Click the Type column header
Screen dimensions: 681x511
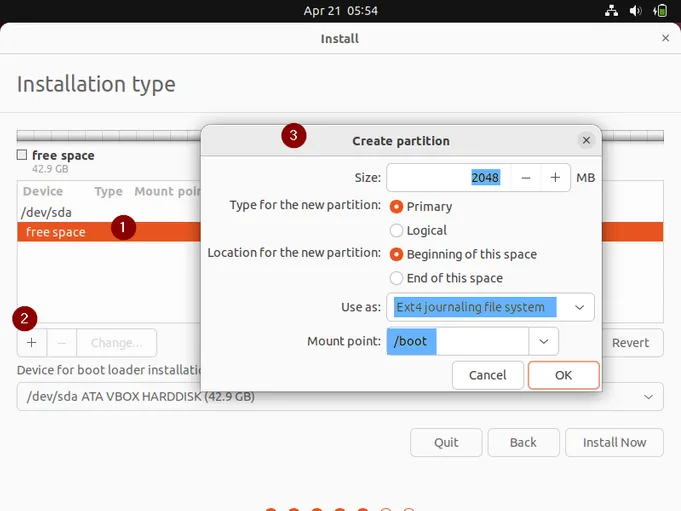[109, 191]
